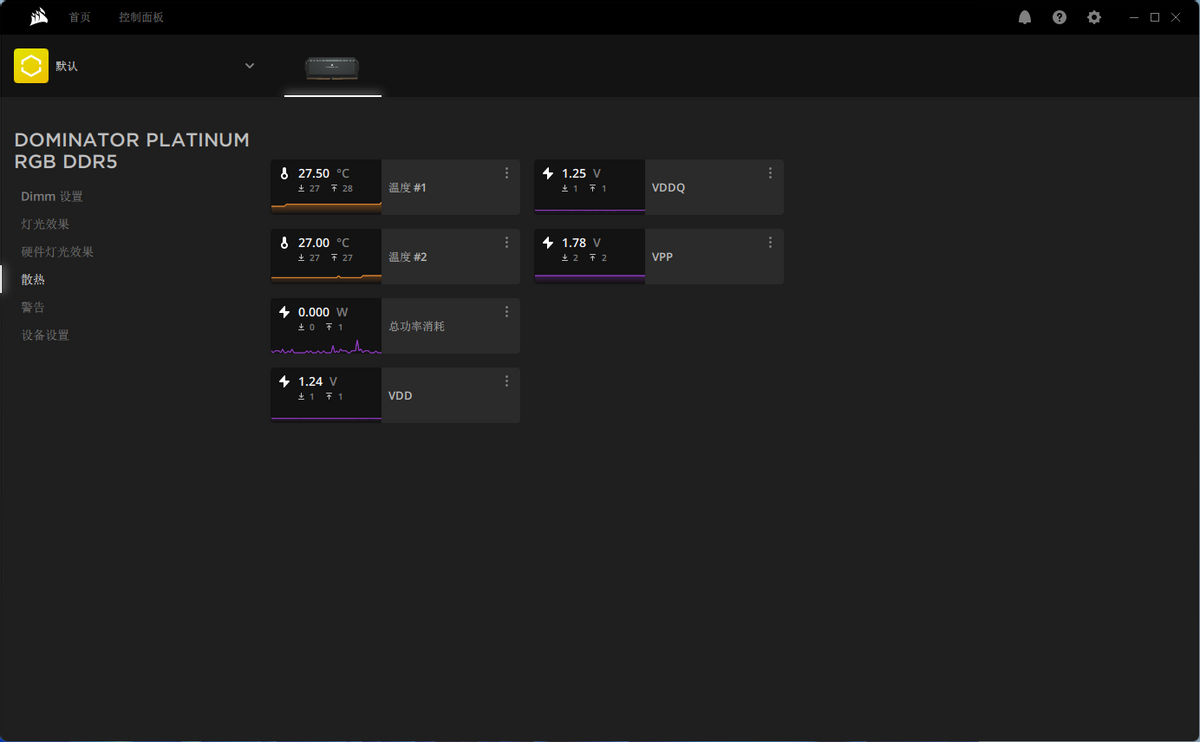The image size is (1200, 742).
Task: Open the settings gear icon
Action: tap(1094, 17)
